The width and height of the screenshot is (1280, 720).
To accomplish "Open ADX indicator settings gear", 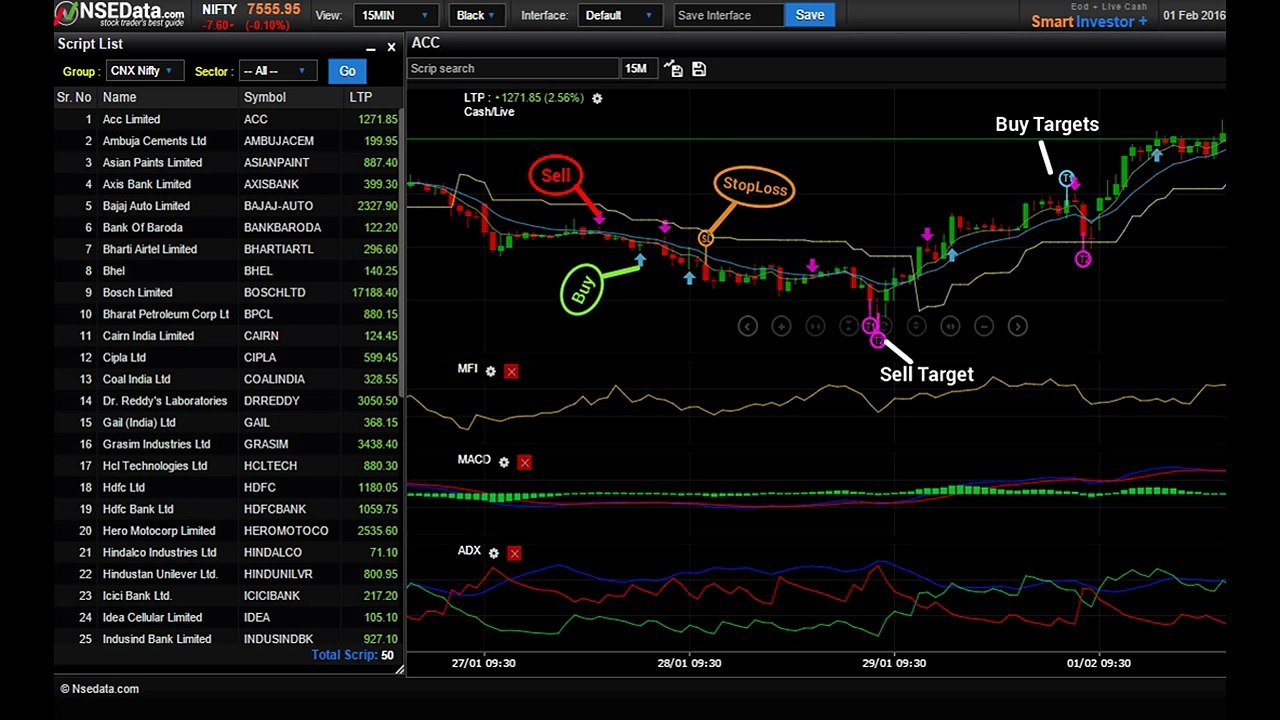I will 493,553.
